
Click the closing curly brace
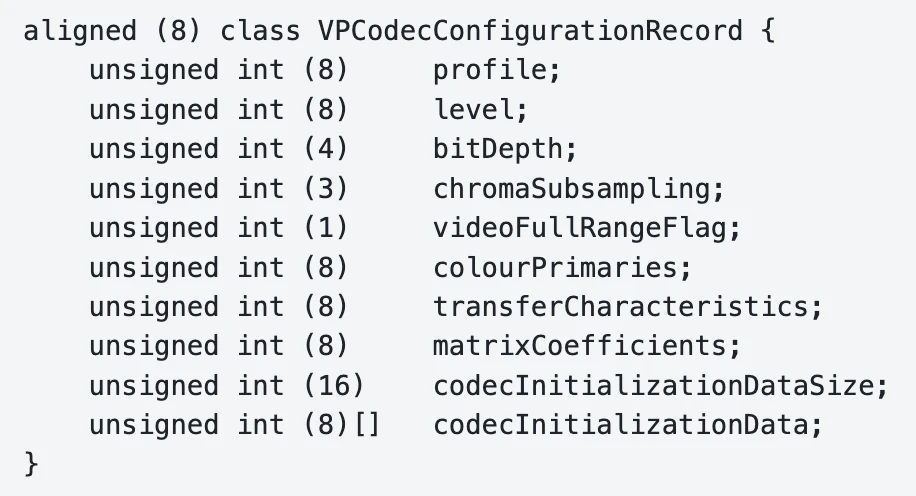click(x=30, y=465)
